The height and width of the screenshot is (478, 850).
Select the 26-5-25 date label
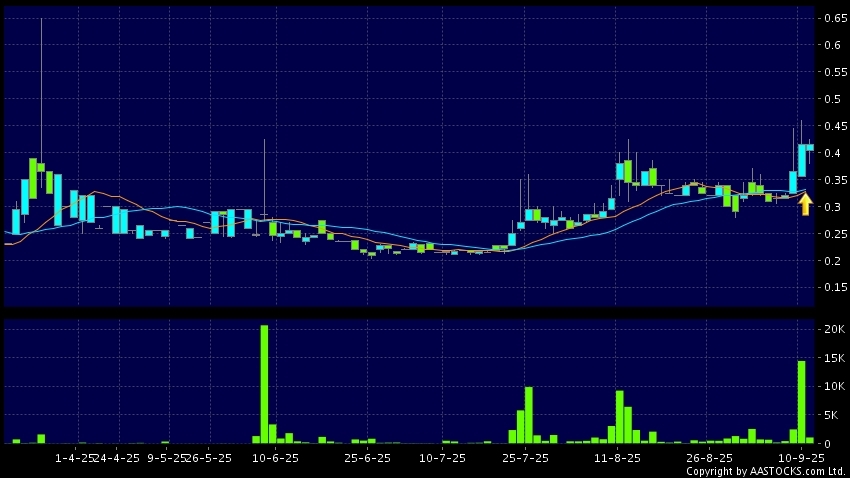[209, 458]
